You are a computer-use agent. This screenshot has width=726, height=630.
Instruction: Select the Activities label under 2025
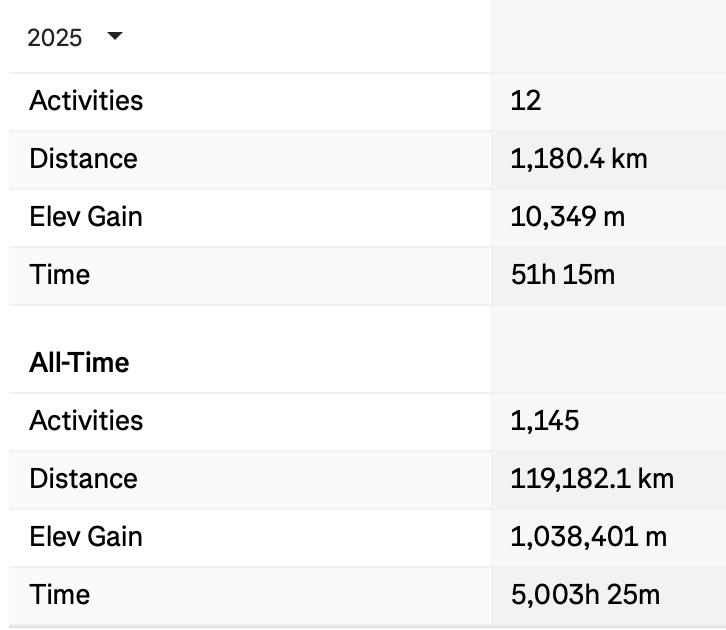pyautogui.click(x=86, y=101)
